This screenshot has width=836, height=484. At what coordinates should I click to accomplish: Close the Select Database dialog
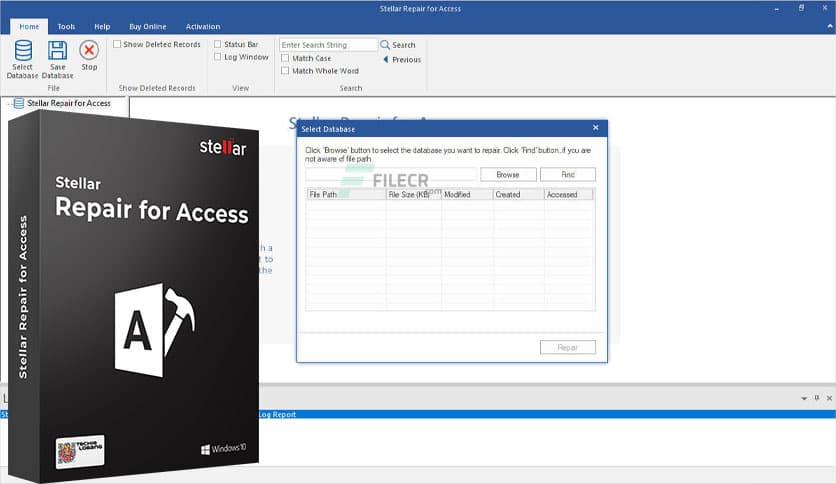596,128
